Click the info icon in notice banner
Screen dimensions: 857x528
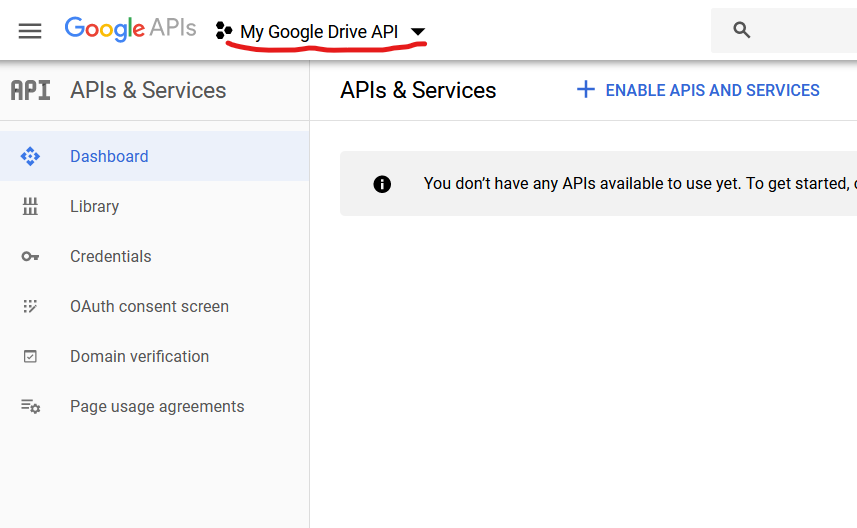pos(382,184)
